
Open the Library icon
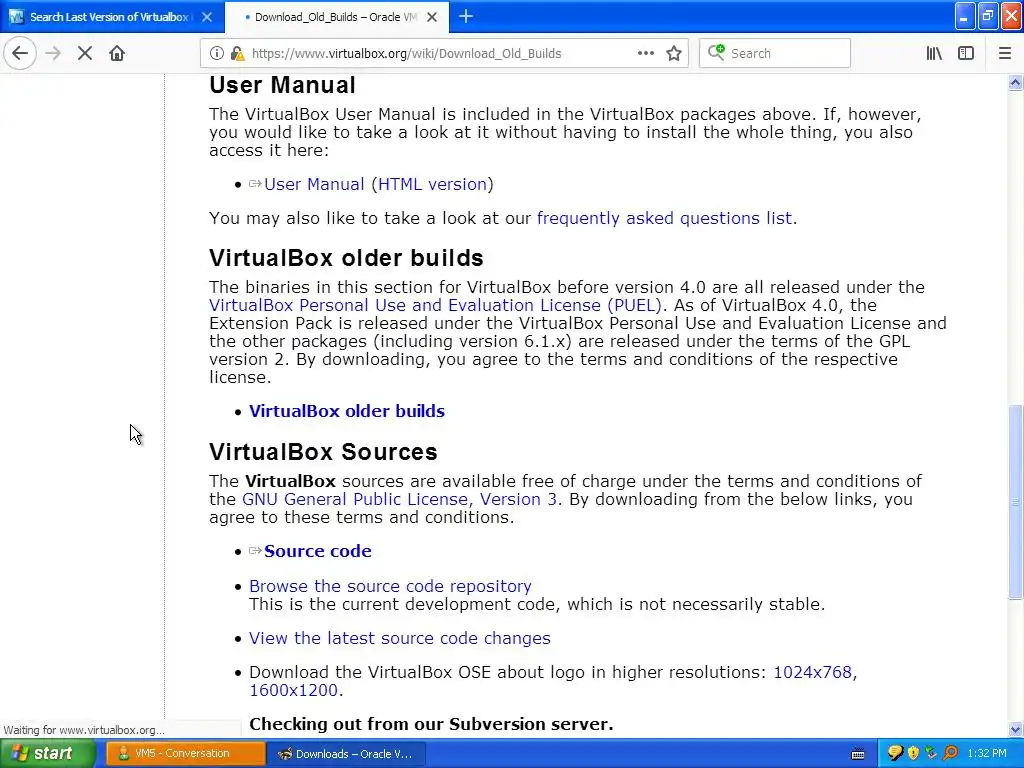pyautogui.click(x=934, y=54)
